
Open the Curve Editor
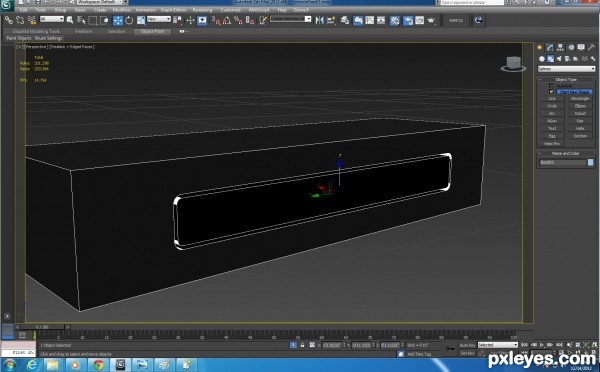(x=370, y=20)
